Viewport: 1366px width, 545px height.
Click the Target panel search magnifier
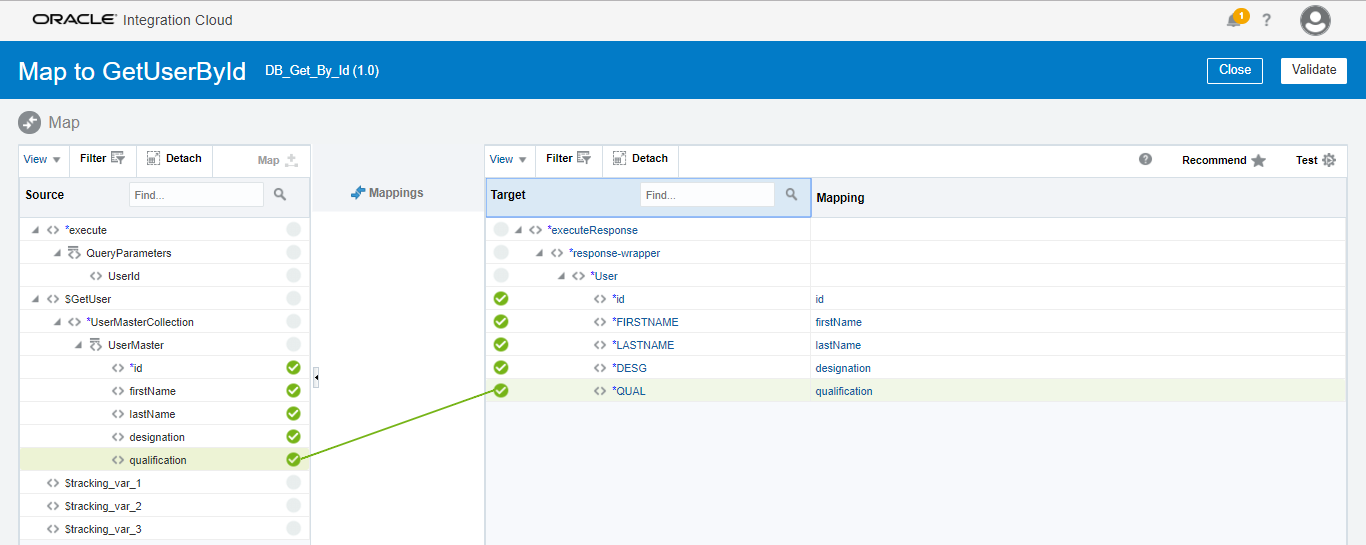click(x=791, y=194)
